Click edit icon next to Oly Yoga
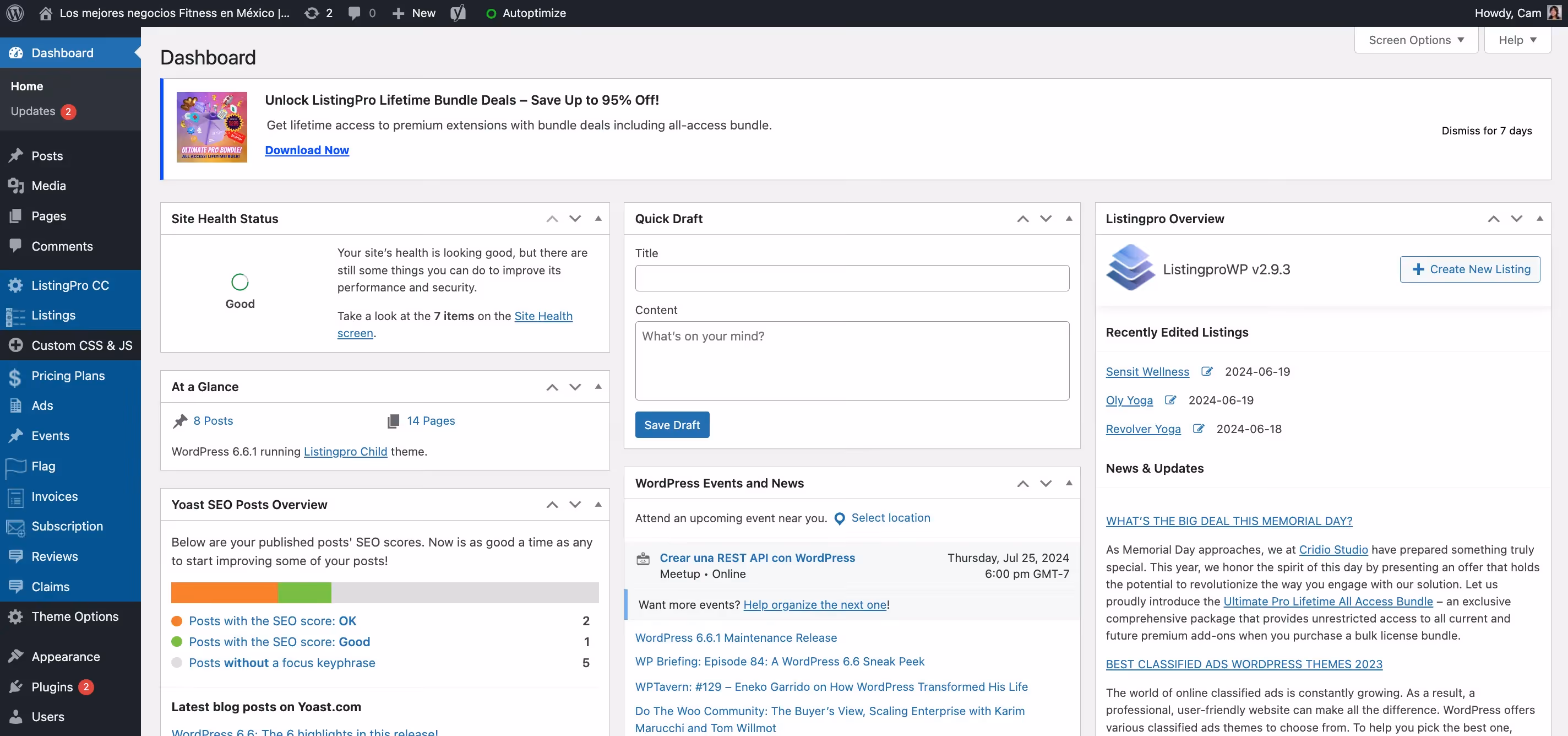Screen dimensions: 1568x736 point(1170,400)
